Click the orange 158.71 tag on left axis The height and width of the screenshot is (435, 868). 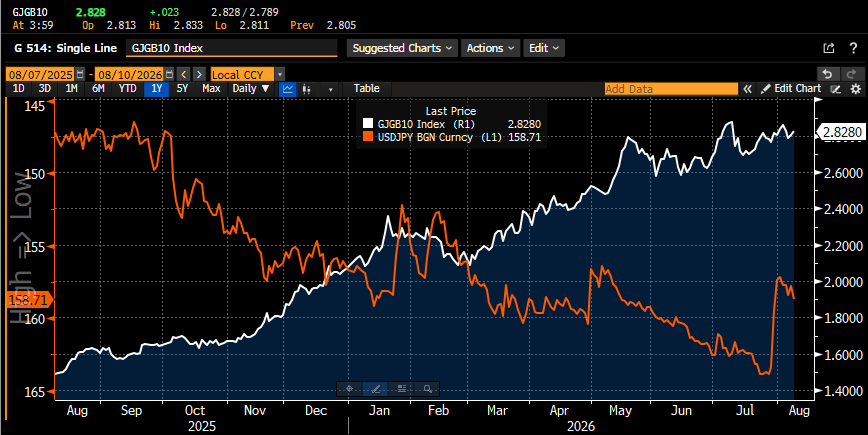(28, 300)
